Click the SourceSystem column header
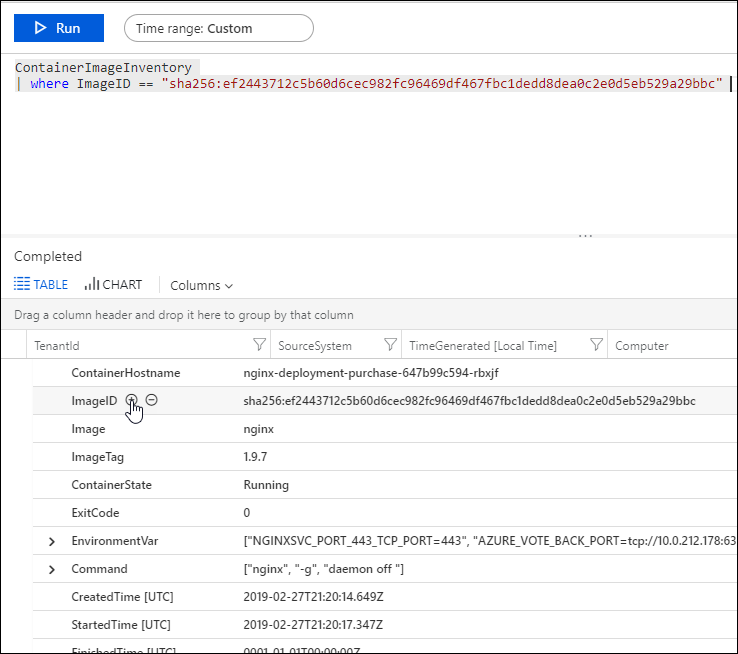The width and height of the screenshot is (738, 654). click(315, 346)
